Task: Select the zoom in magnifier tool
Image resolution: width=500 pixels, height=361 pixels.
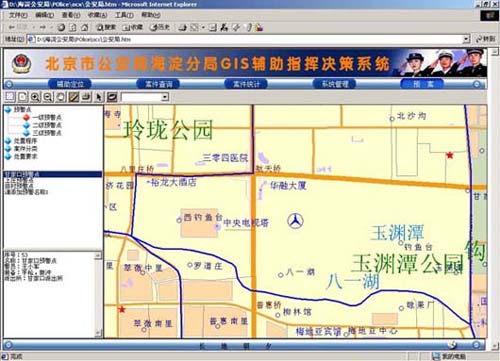Action: point(35,97)
